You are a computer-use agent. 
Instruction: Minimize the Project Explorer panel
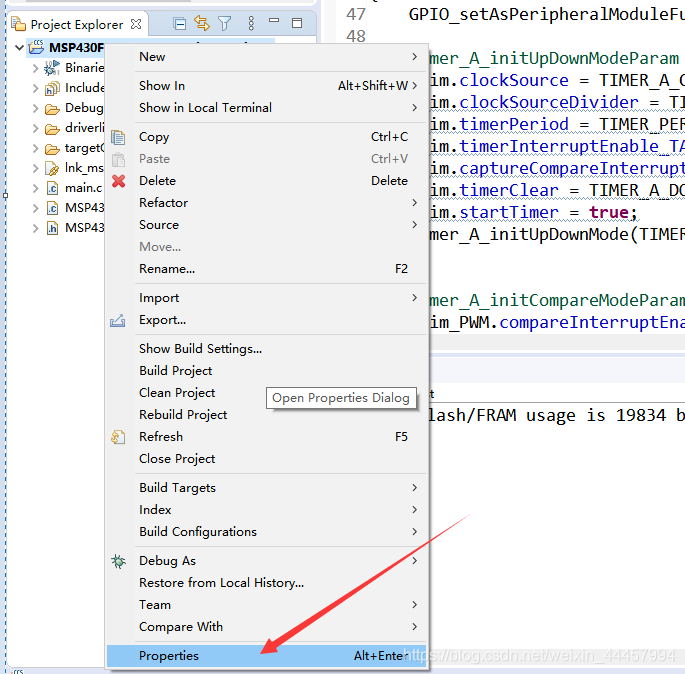coord(274,21)
